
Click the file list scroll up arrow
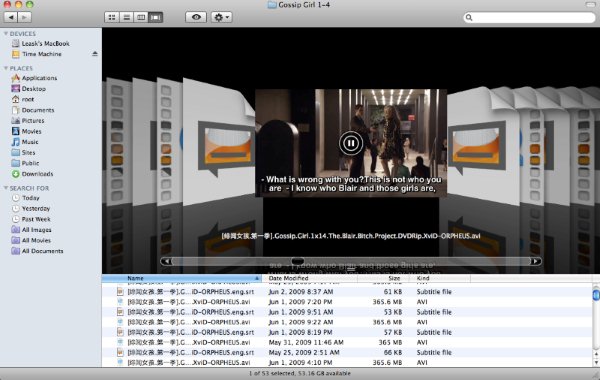[x=596, y=354]
